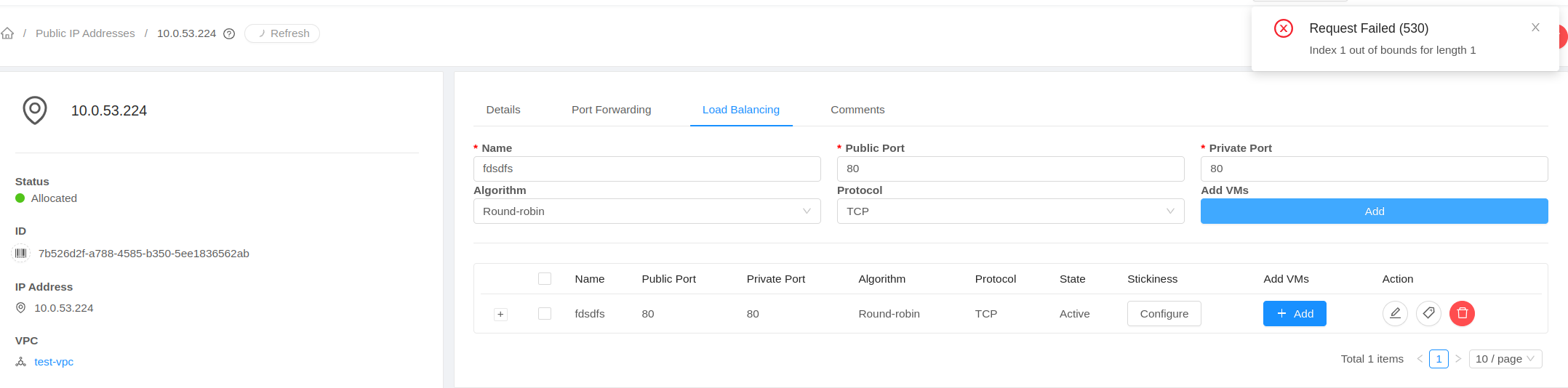Open the 10 / page size selector
Viewport: 1568px width, 388px height.
click(1505, 359)
